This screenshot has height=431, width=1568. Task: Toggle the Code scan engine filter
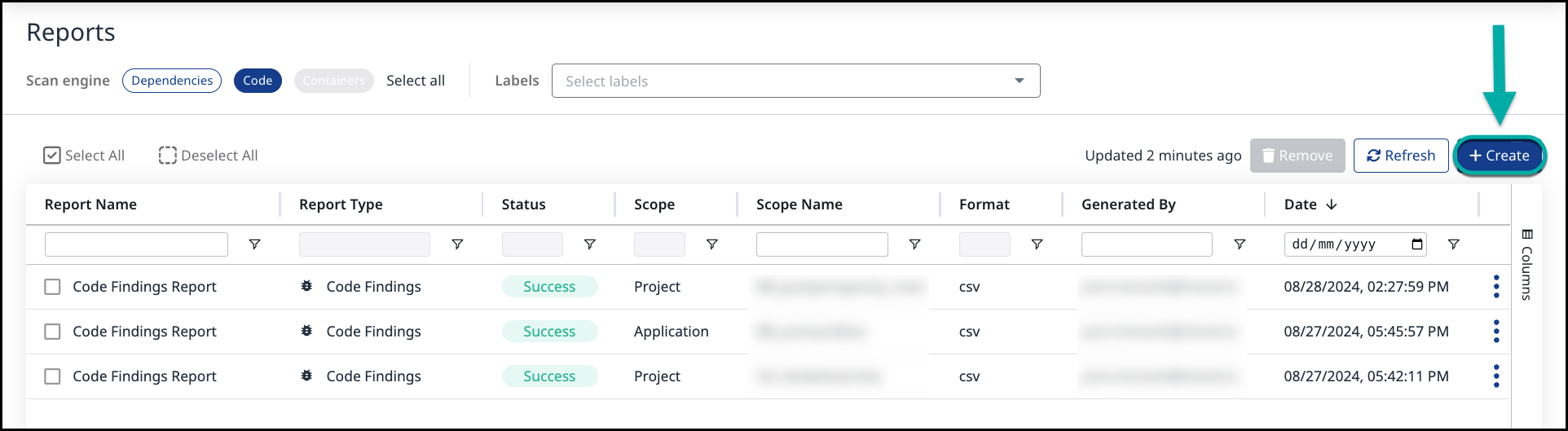(x=258, y=81)
